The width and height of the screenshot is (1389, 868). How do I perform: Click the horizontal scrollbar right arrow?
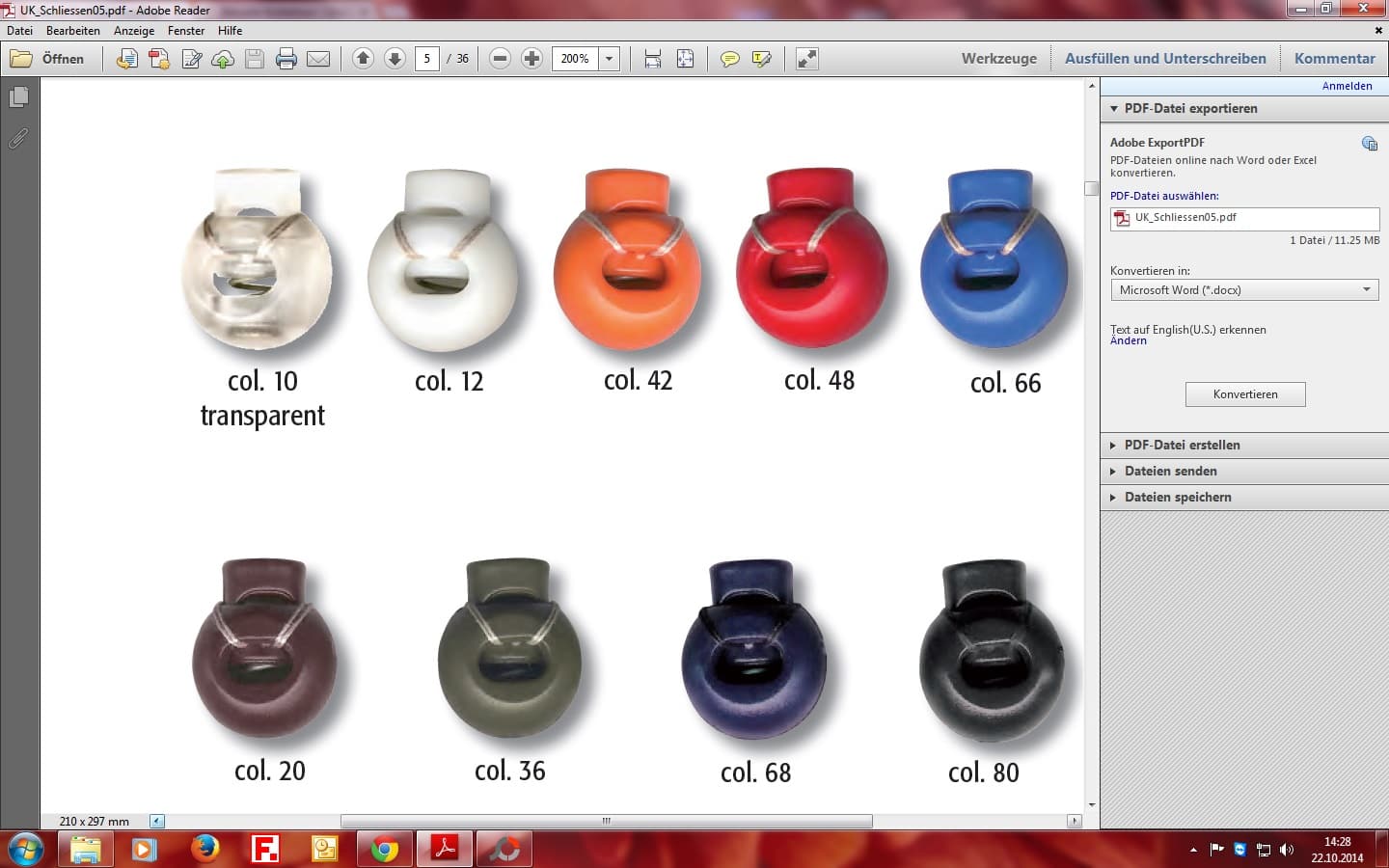pyautogui.click(x=1075, y=822)
